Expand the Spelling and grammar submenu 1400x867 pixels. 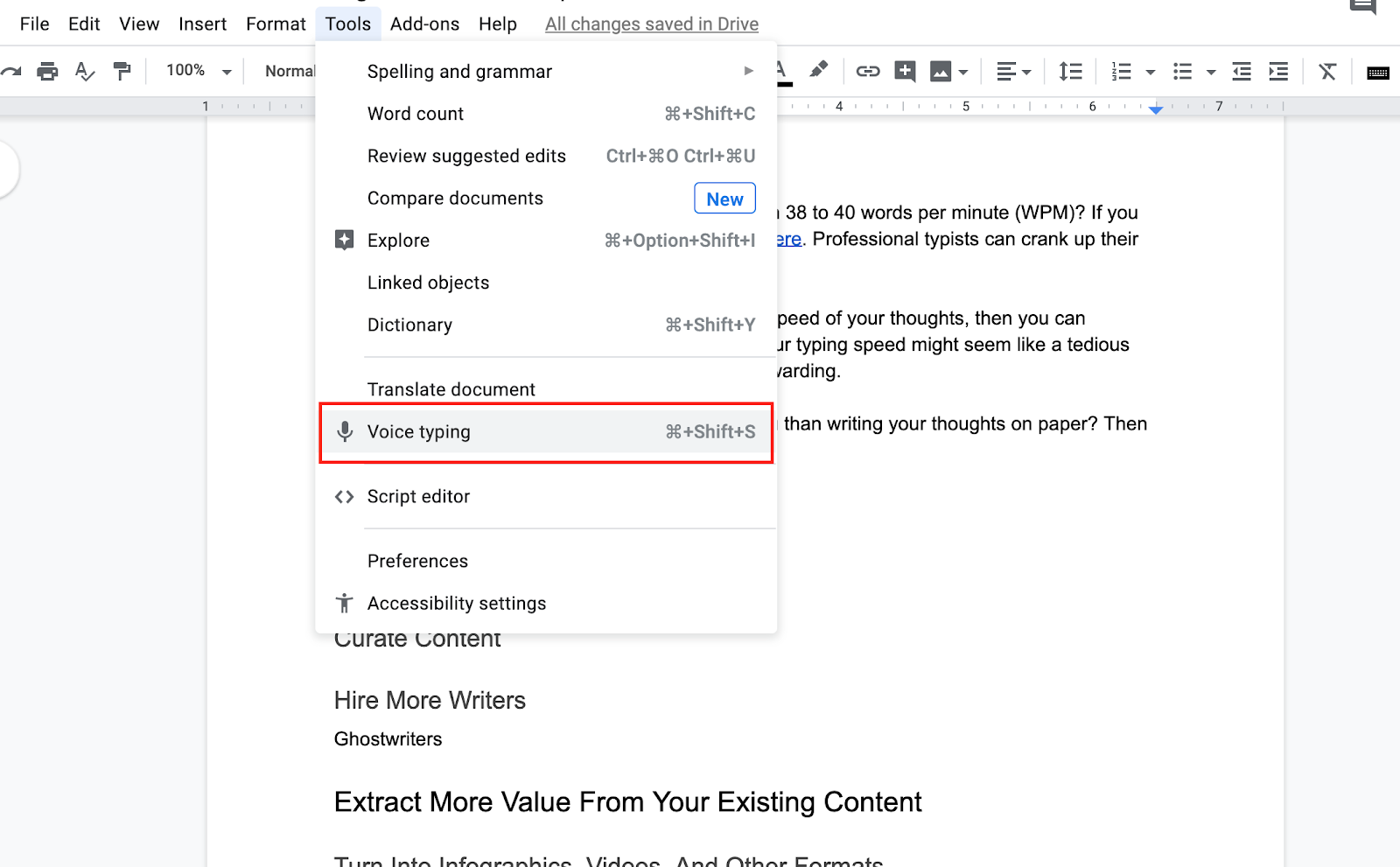(x=546, y=72)
